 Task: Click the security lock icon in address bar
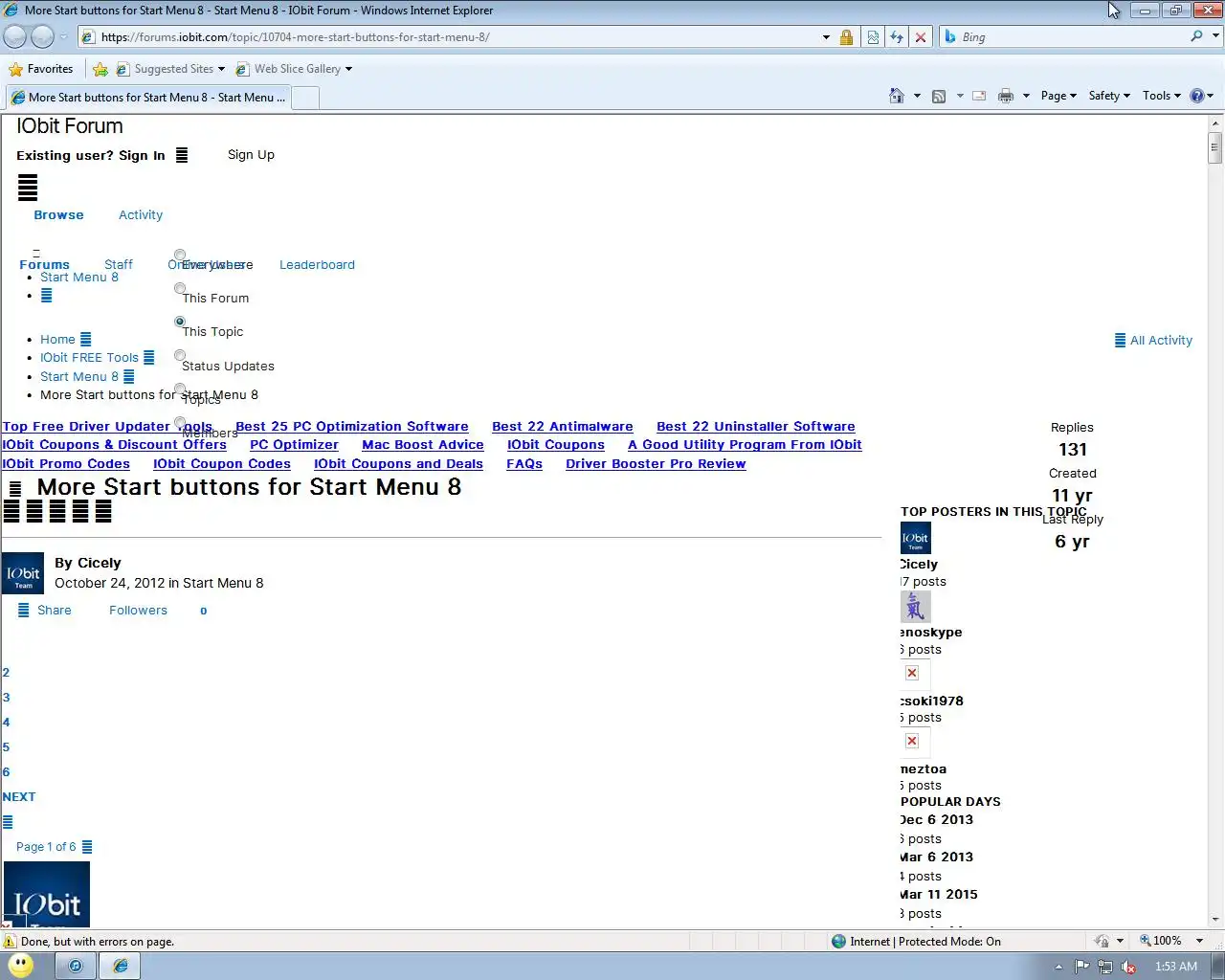tap(846, 37)
